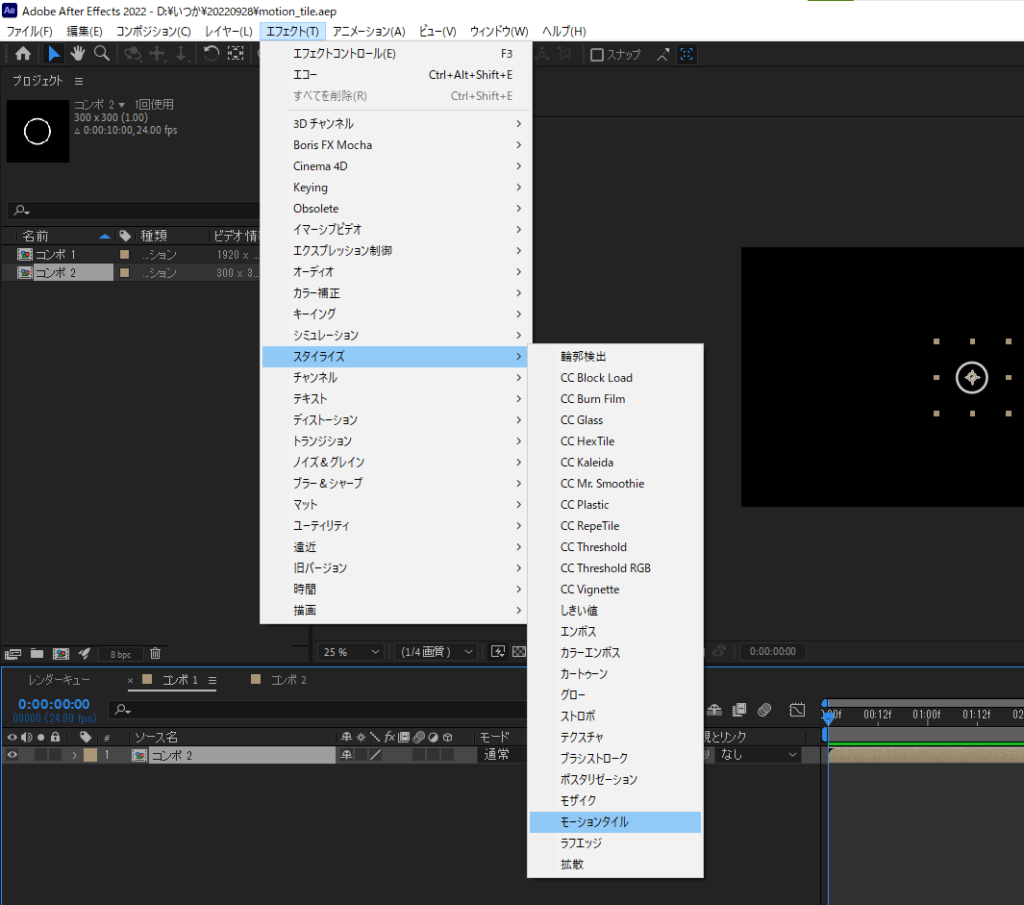Select the Hand tool

[78, 54]
